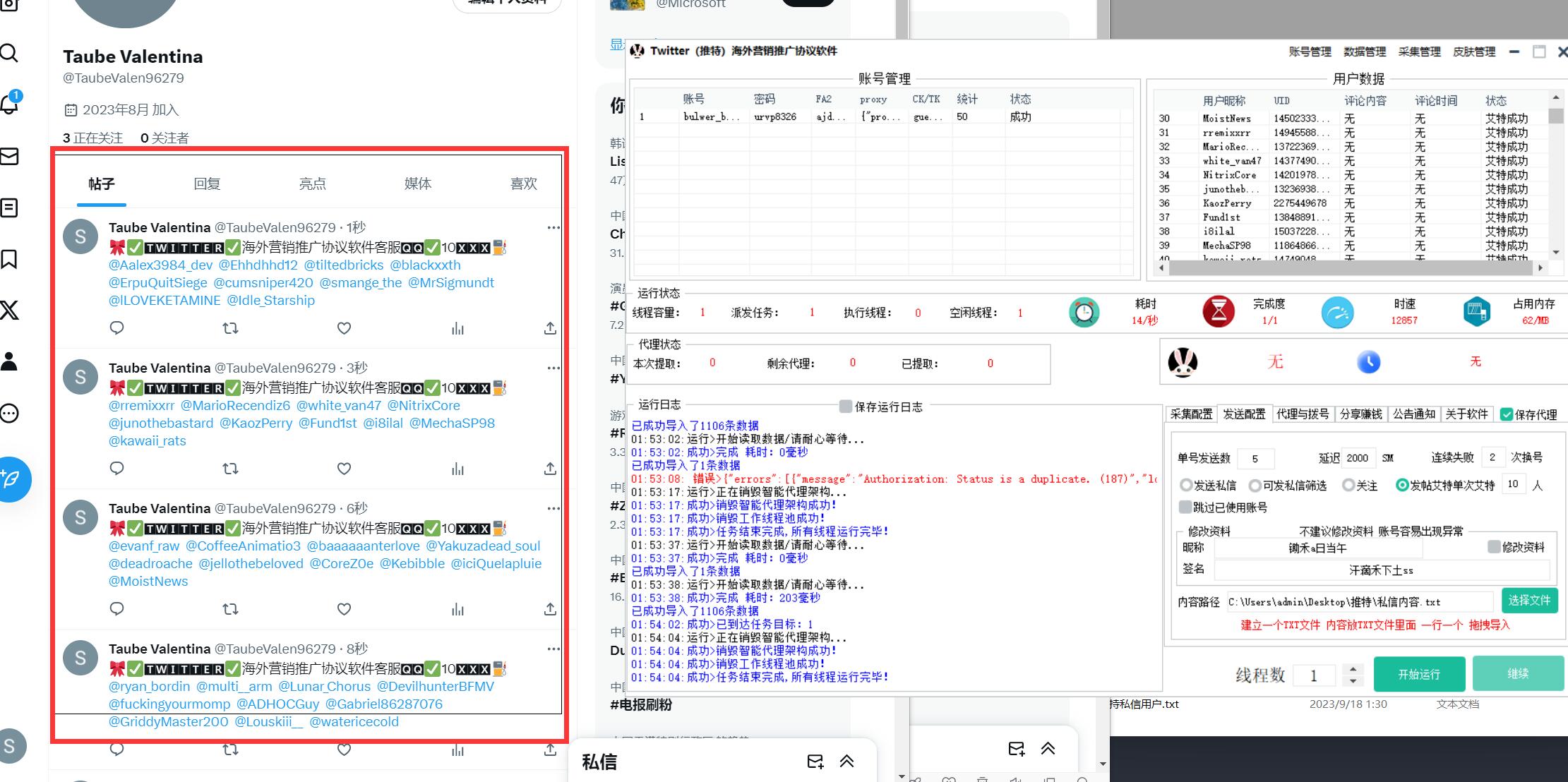Click the 选择文件 button
1568x782 pixels.
coord(1529,601)
